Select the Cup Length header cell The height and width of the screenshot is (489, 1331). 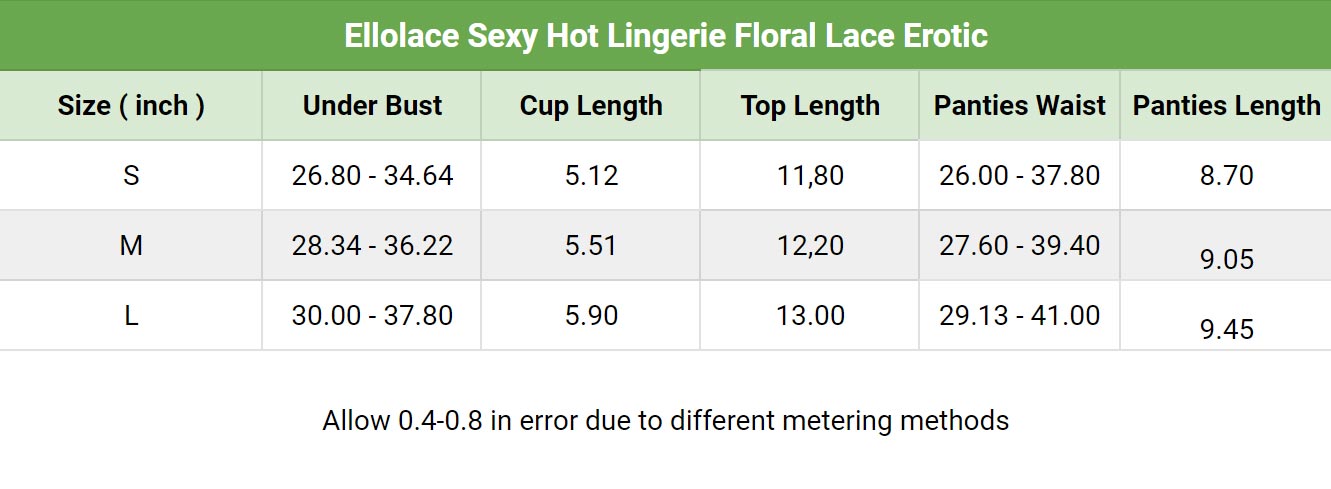click(591, 106)
